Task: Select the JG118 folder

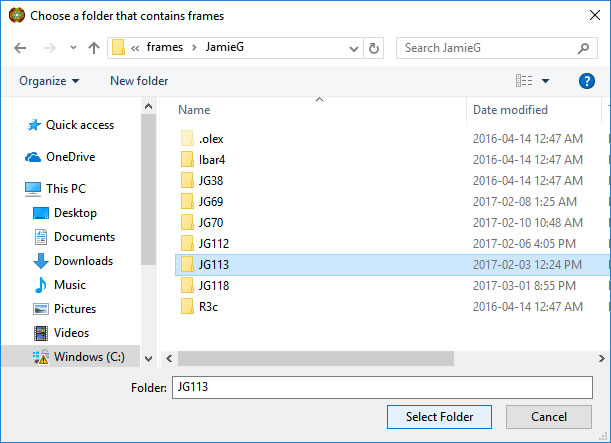Action: point(215,286)
